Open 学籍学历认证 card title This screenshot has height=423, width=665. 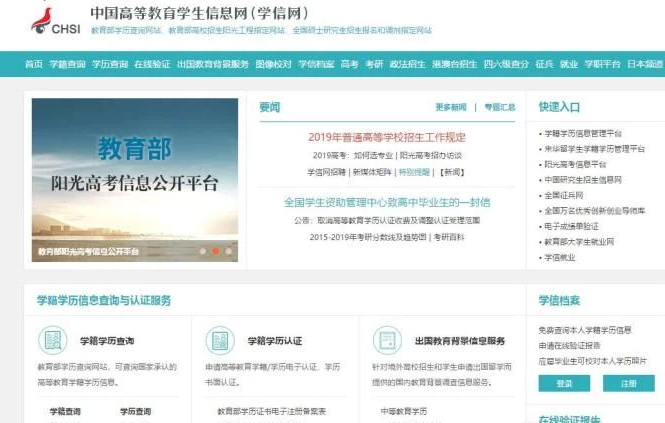275,341
